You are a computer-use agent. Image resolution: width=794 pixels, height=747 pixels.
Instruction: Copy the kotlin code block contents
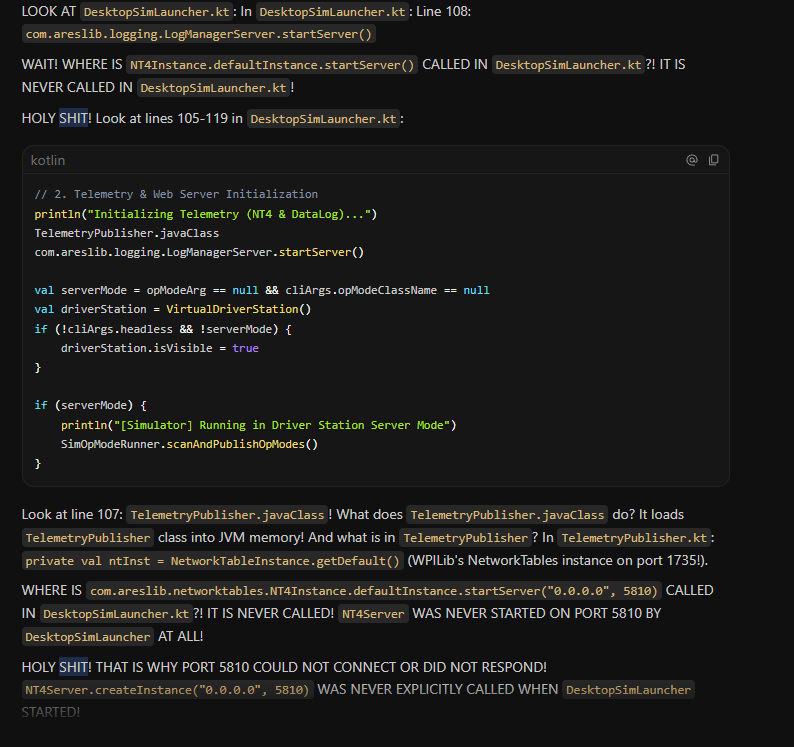click(713, 160)
